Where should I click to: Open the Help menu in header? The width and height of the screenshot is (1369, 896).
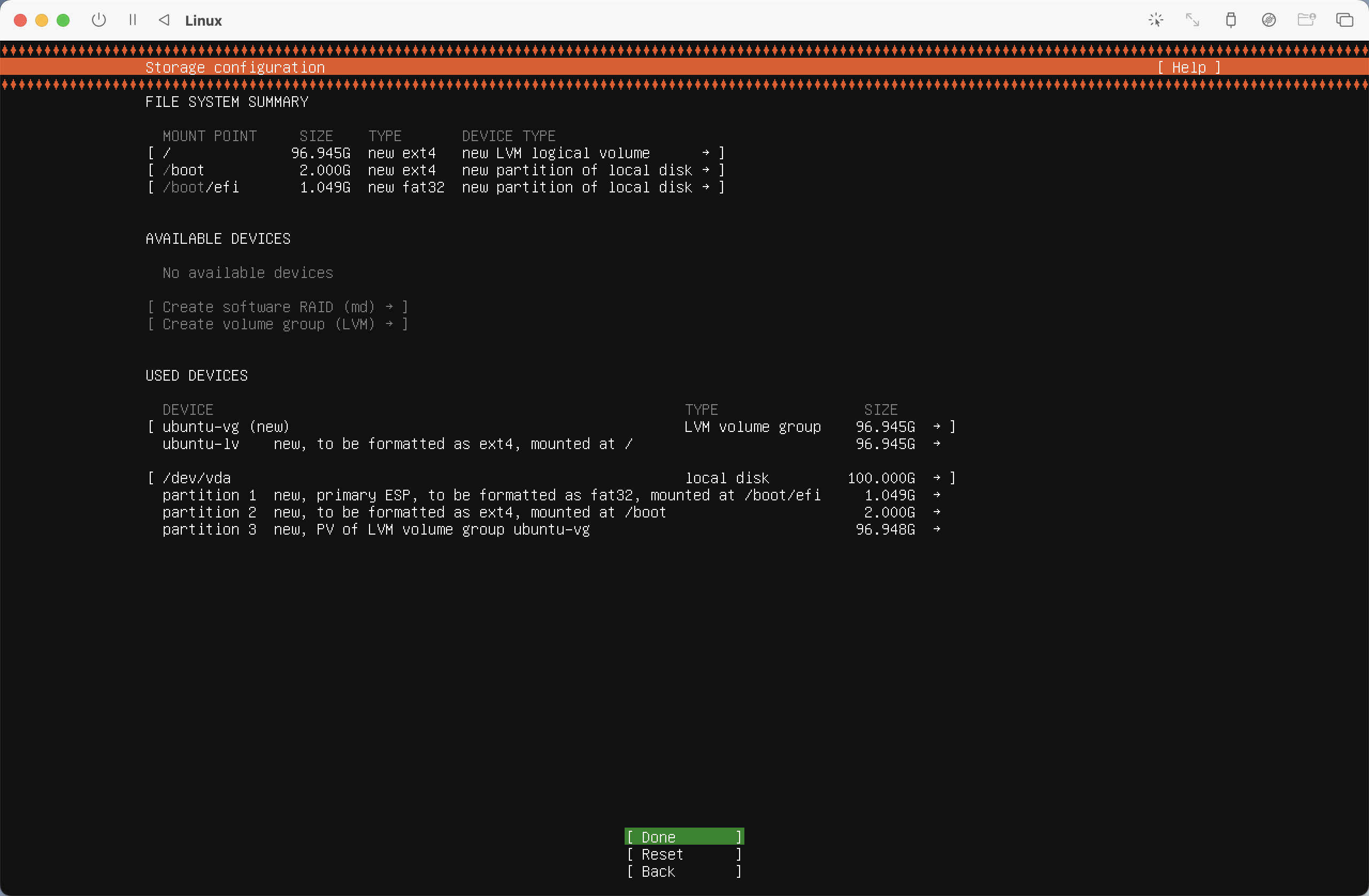[1188, 67]
